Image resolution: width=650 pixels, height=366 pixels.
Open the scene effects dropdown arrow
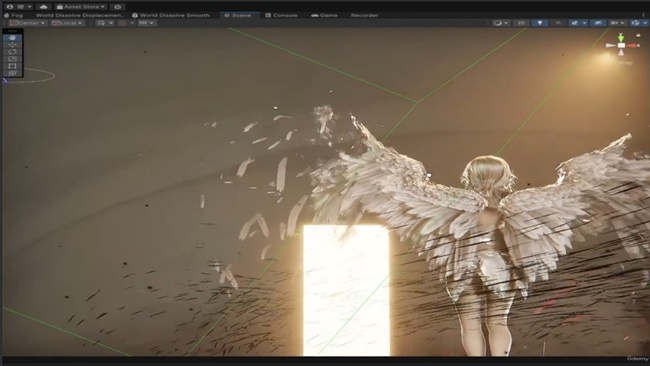click(x=585, y=23)
